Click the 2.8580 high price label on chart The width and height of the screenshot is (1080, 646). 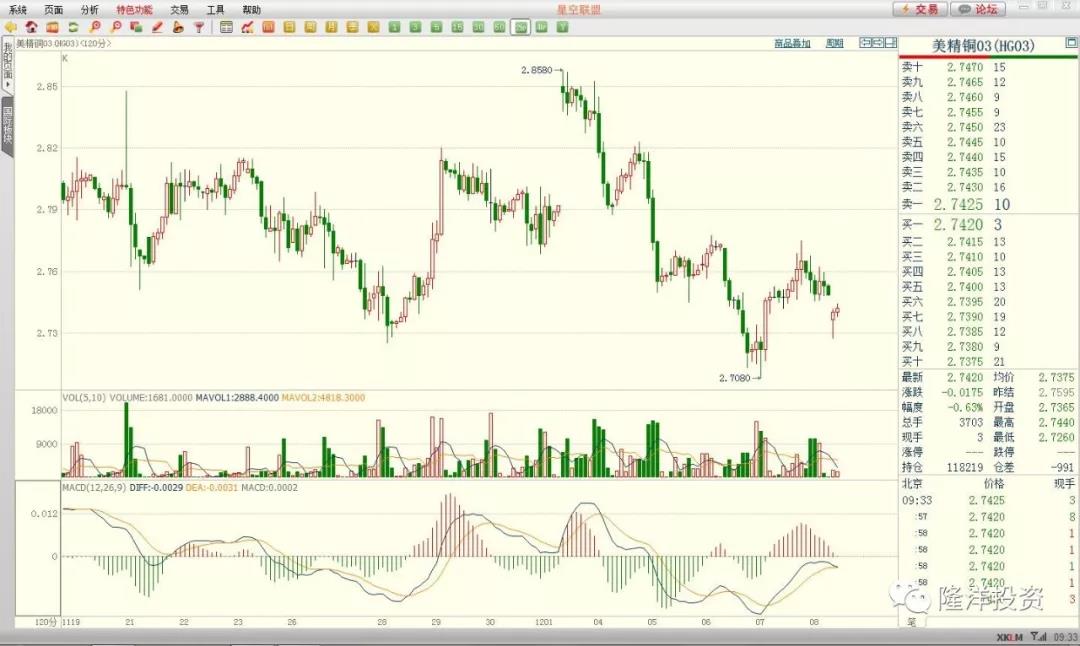537,70
